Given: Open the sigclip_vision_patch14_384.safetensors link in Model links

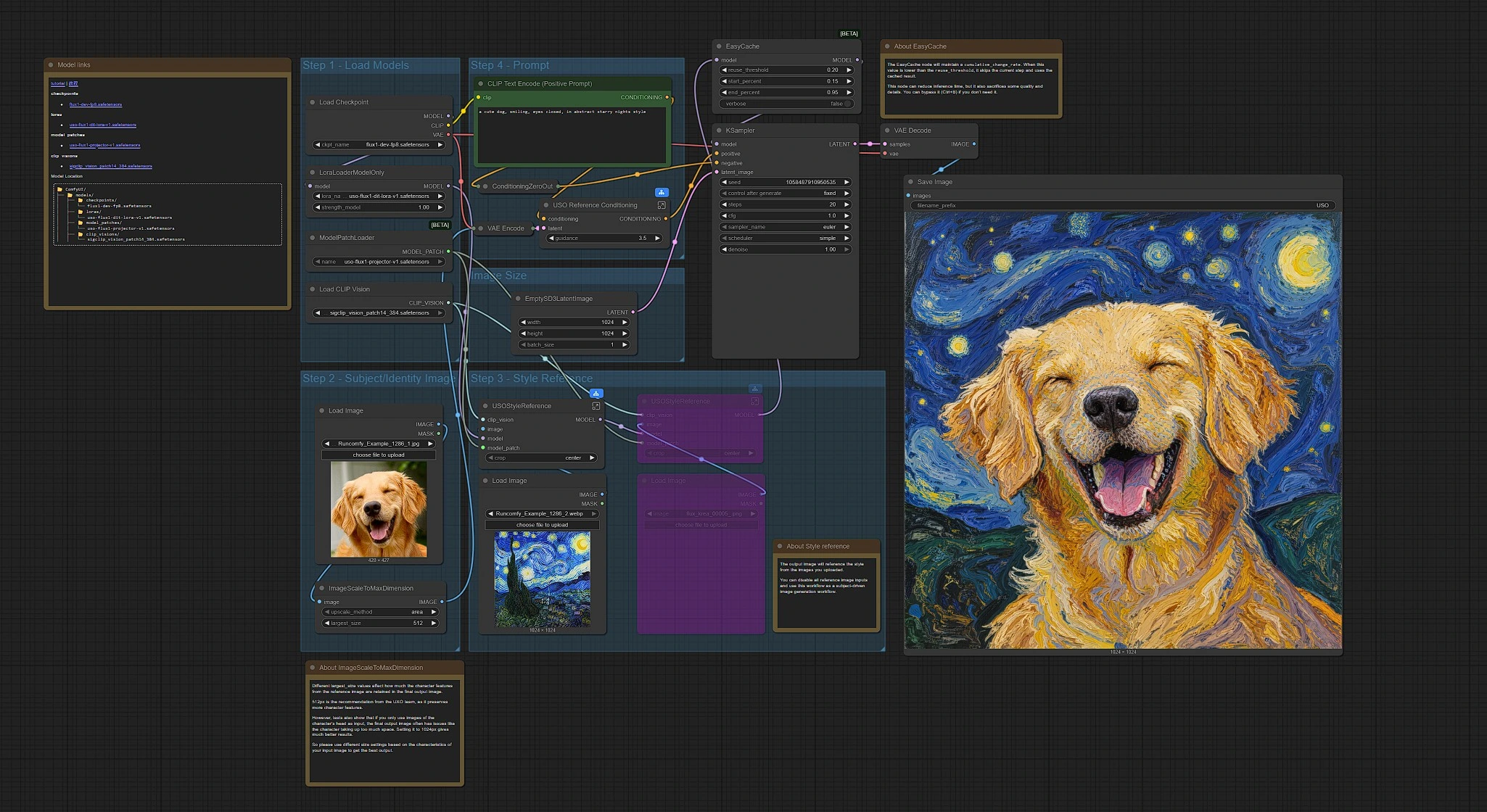Looking at the screenshot, I should pyautogui.click(x=111, y=166).
